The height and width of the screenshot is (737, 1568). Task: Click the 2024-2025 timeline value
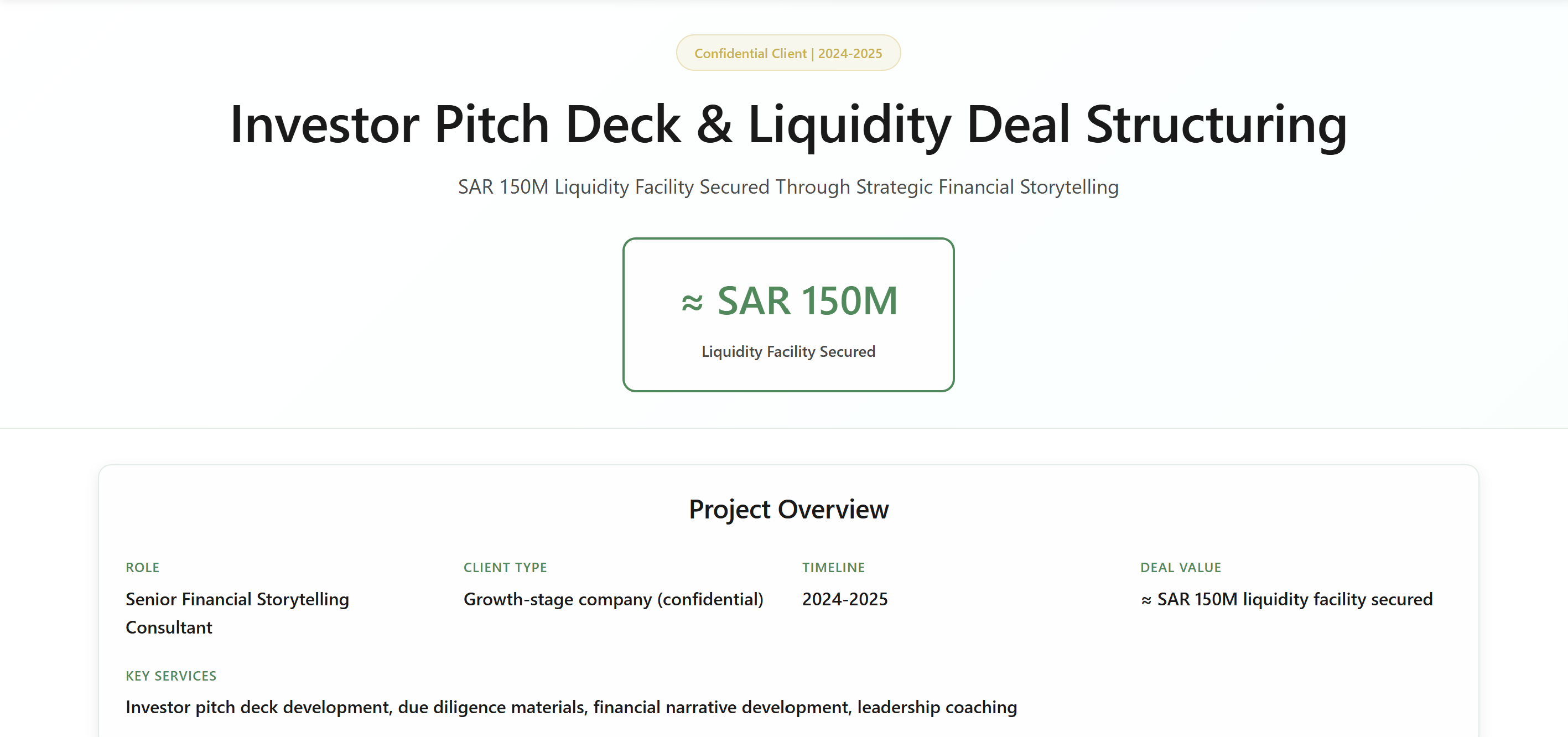844,599
